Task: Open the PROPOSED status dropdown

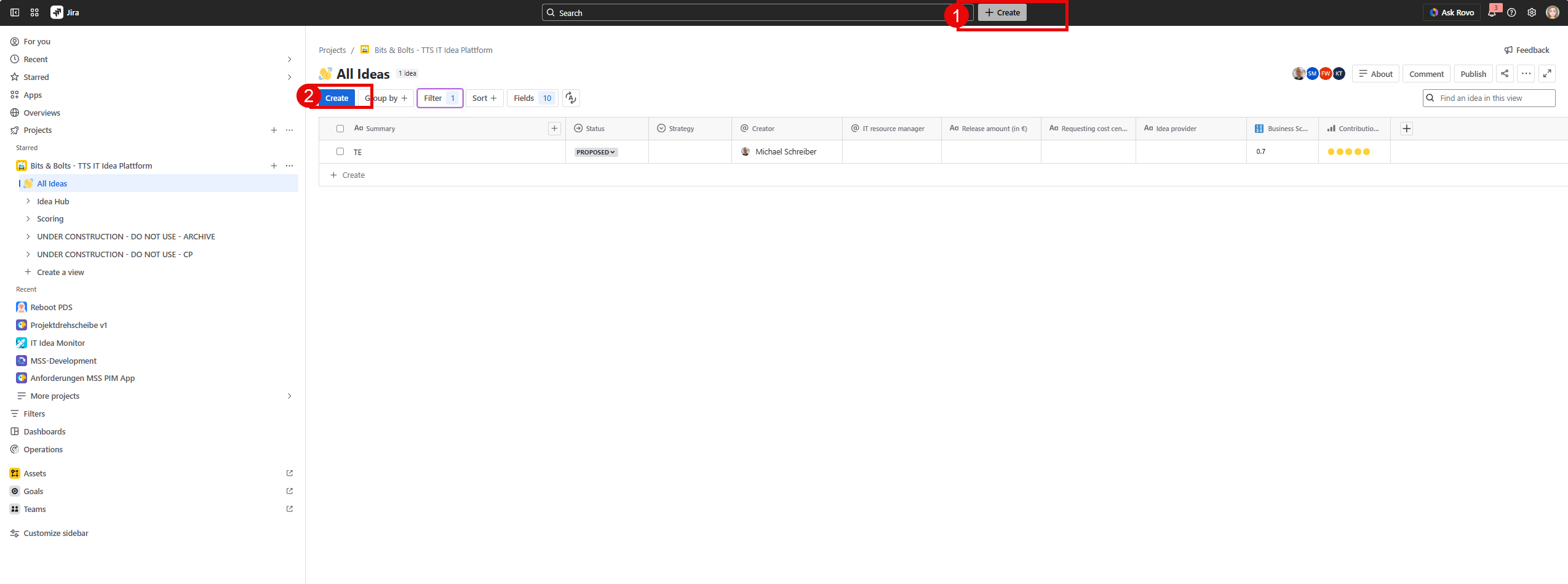Action: [596, 152]
